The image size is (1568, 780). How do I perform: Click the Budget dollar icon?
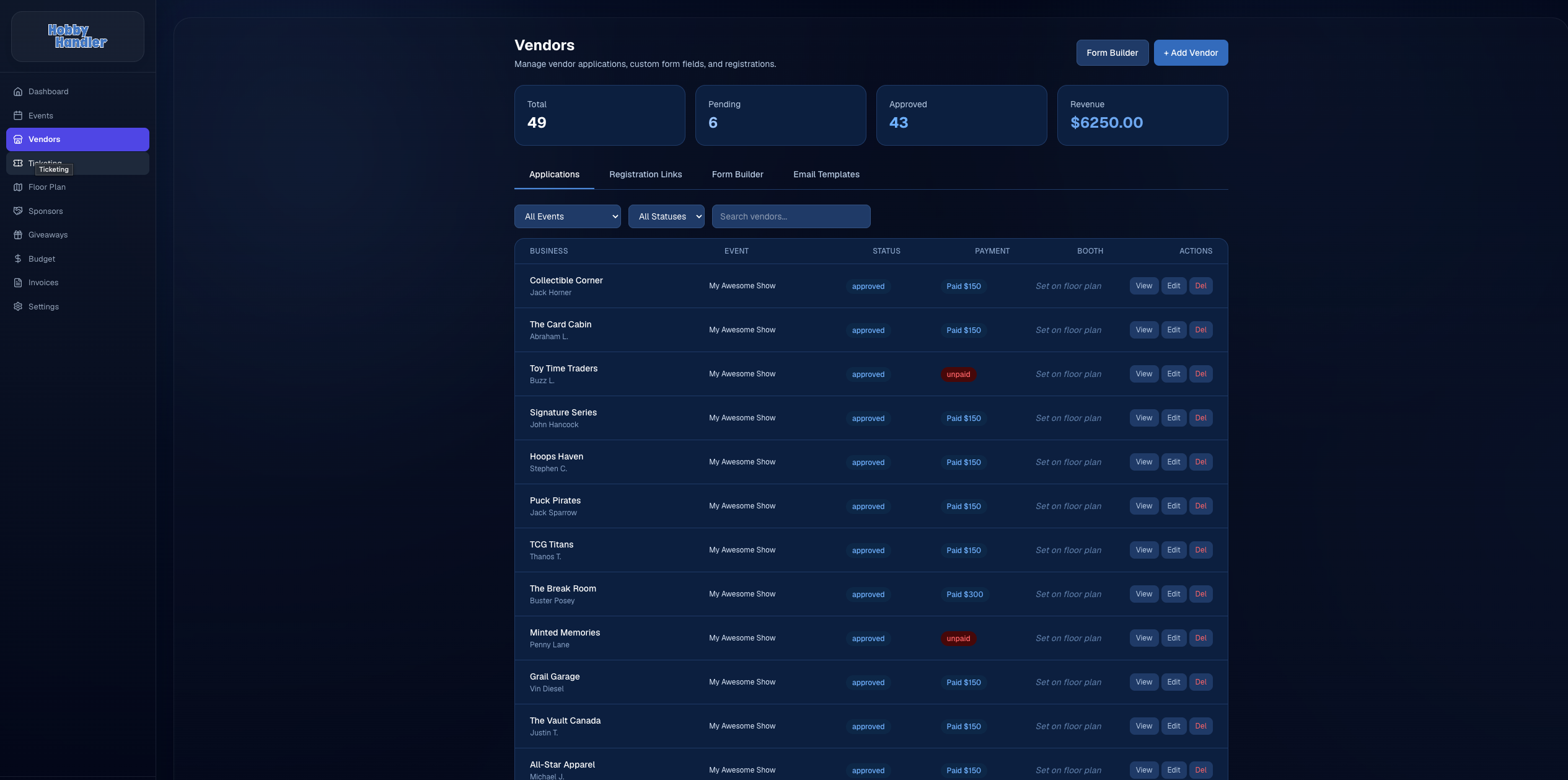click(x=18, y=259)
